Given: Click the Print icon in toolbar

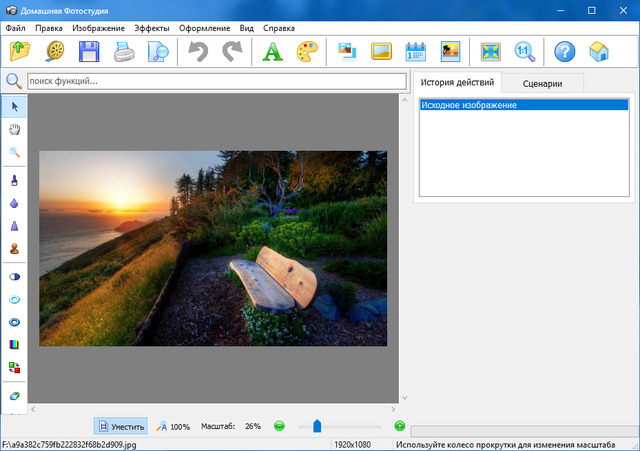Looking at the screenshot, I should pos(123,52).
